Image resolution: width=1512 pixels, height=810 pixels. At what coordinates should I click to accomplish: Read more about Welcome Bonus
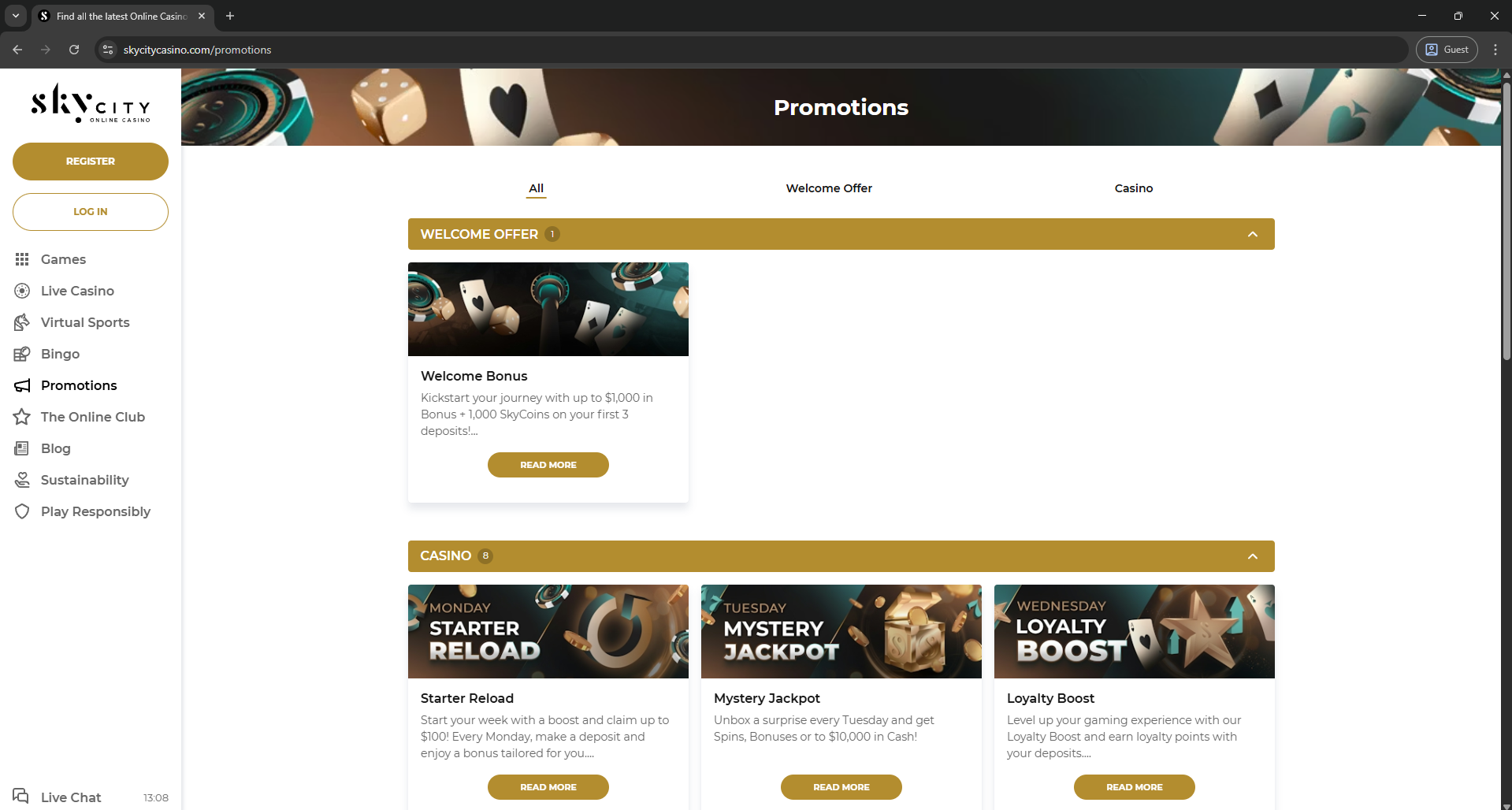pos(548,465)
